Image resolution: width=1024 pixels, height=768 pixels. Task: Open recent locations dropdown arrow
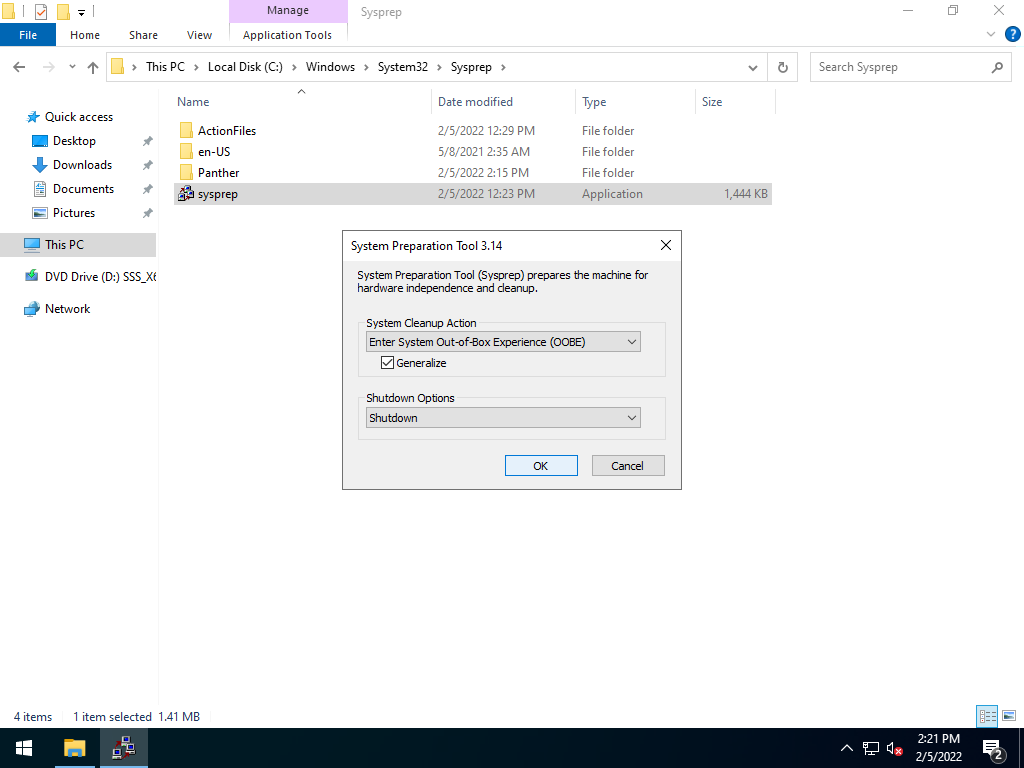pyautogui.click(x=72, y=67)
